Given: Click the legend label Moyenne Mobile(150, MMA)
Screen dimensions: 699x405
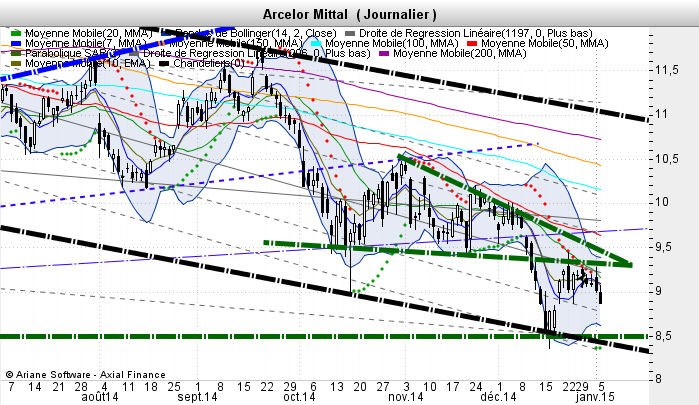Looking at the screenshot, I should click(x=235, y=43).
